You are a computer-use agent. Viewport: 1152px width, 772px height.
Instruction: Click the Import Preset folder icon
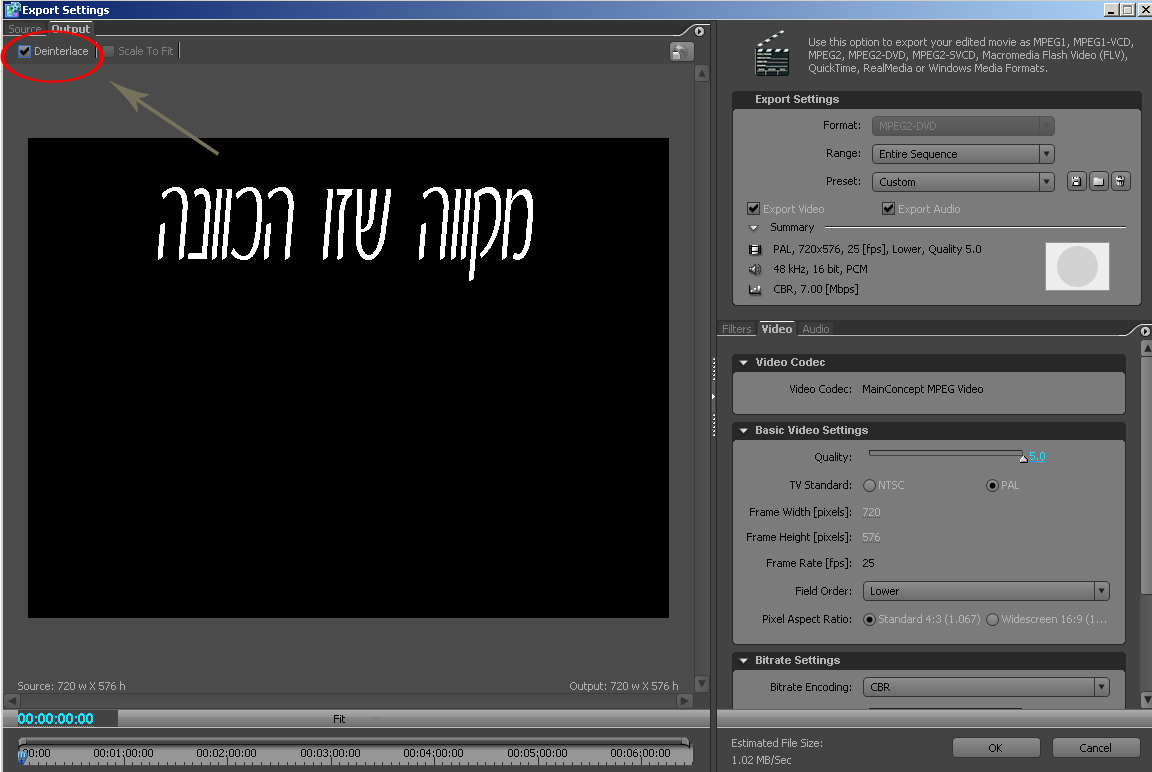(1098, 181)
